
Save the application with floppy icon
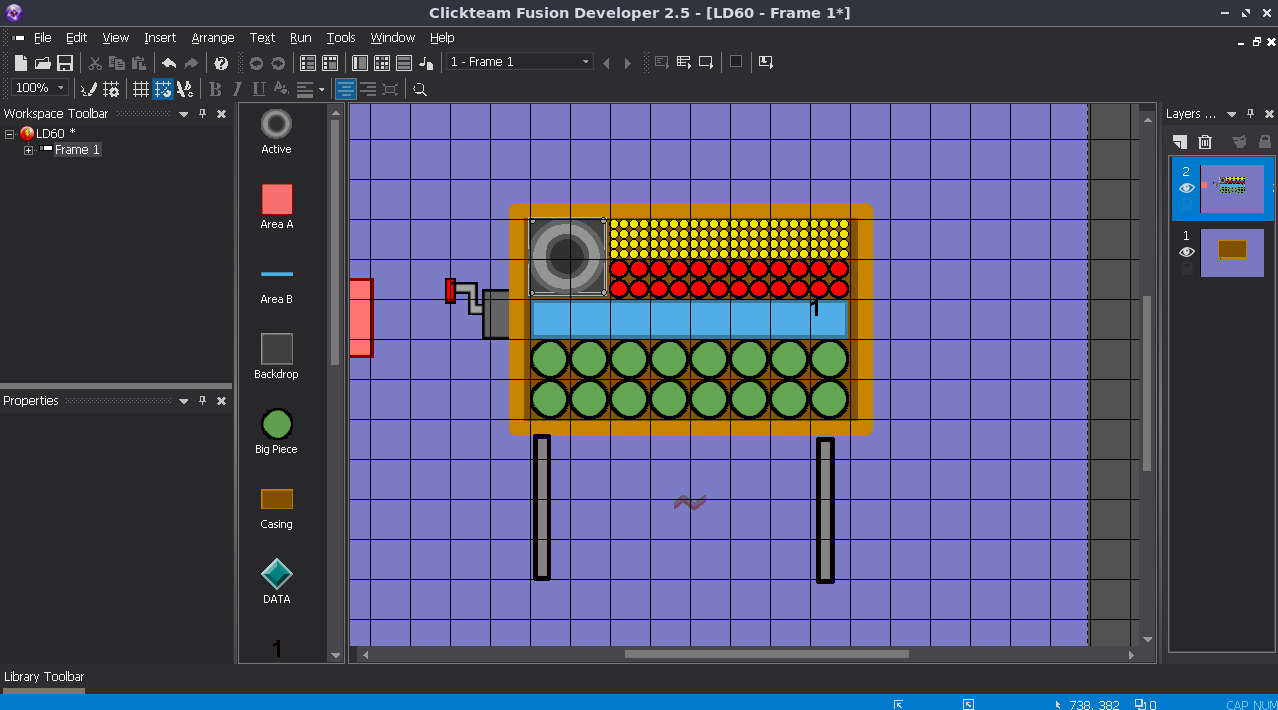point(64,62)
